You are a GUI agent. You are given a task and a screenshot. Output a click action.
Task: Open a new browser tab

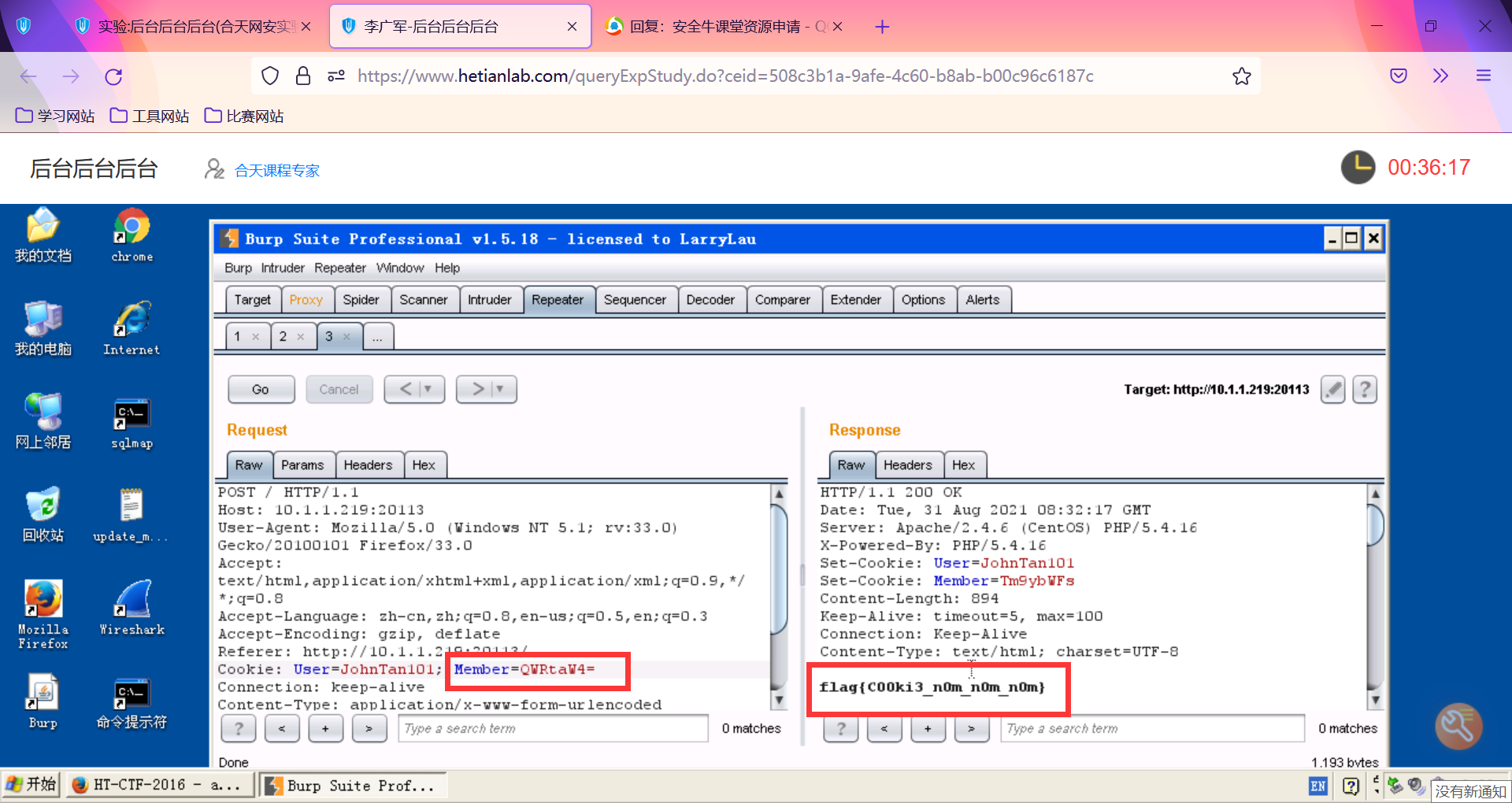tap(882, 27)
